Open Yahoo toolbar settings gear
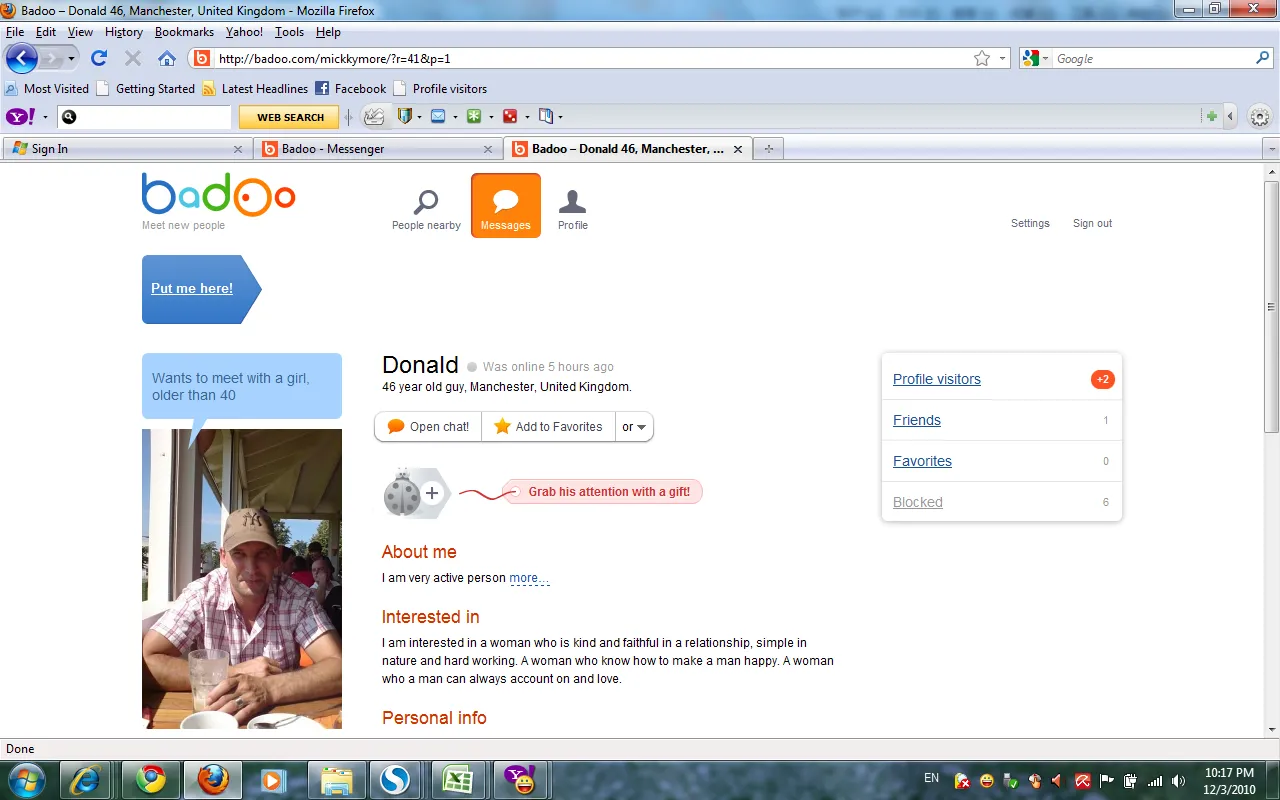 point(1260,117)
